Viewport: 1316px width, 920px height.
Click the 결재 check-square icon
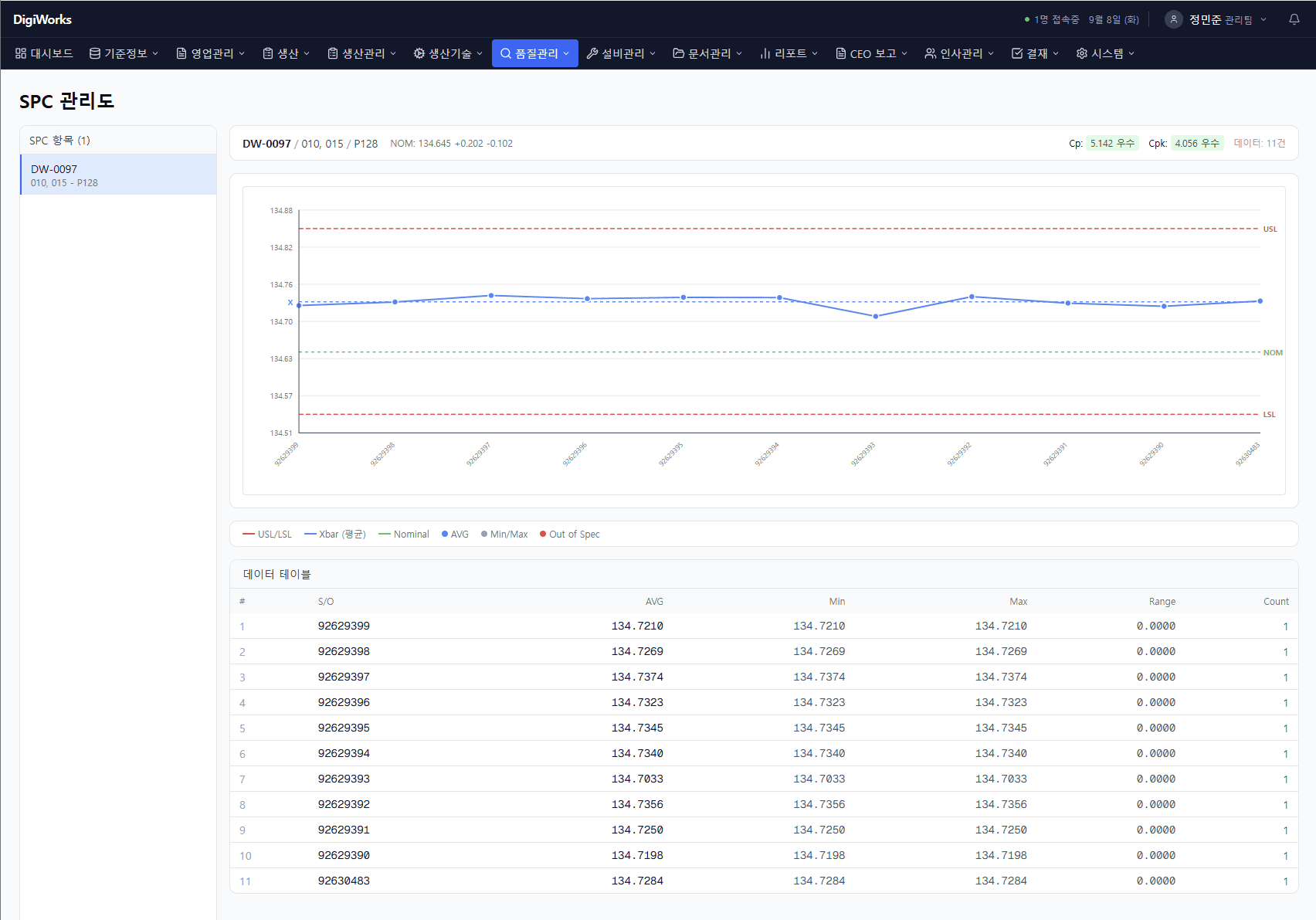click(1017, 53)
